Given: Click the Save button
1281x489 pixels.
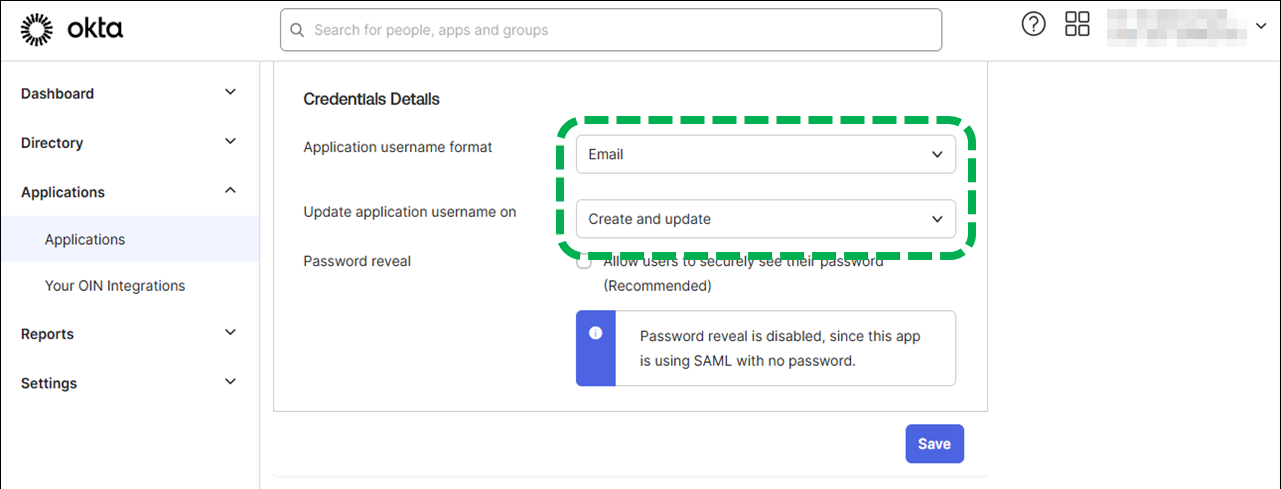Looking at the screenshot, I should [934, 444].
